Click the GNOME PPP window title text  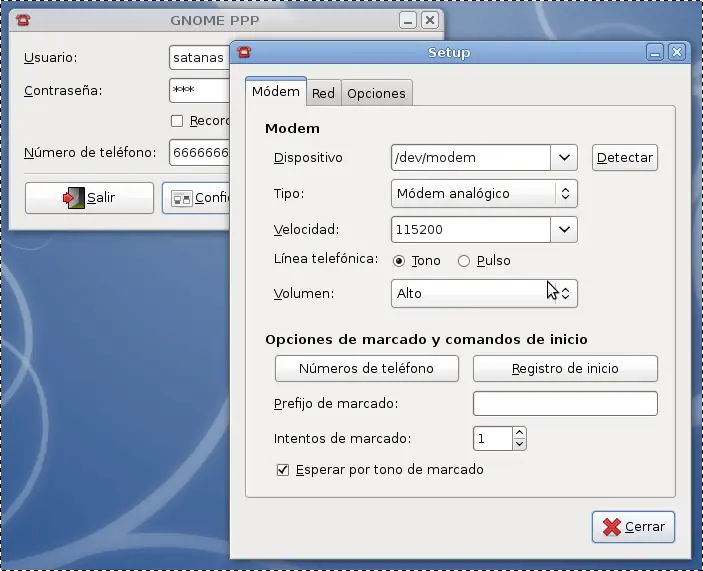[215, 21]
